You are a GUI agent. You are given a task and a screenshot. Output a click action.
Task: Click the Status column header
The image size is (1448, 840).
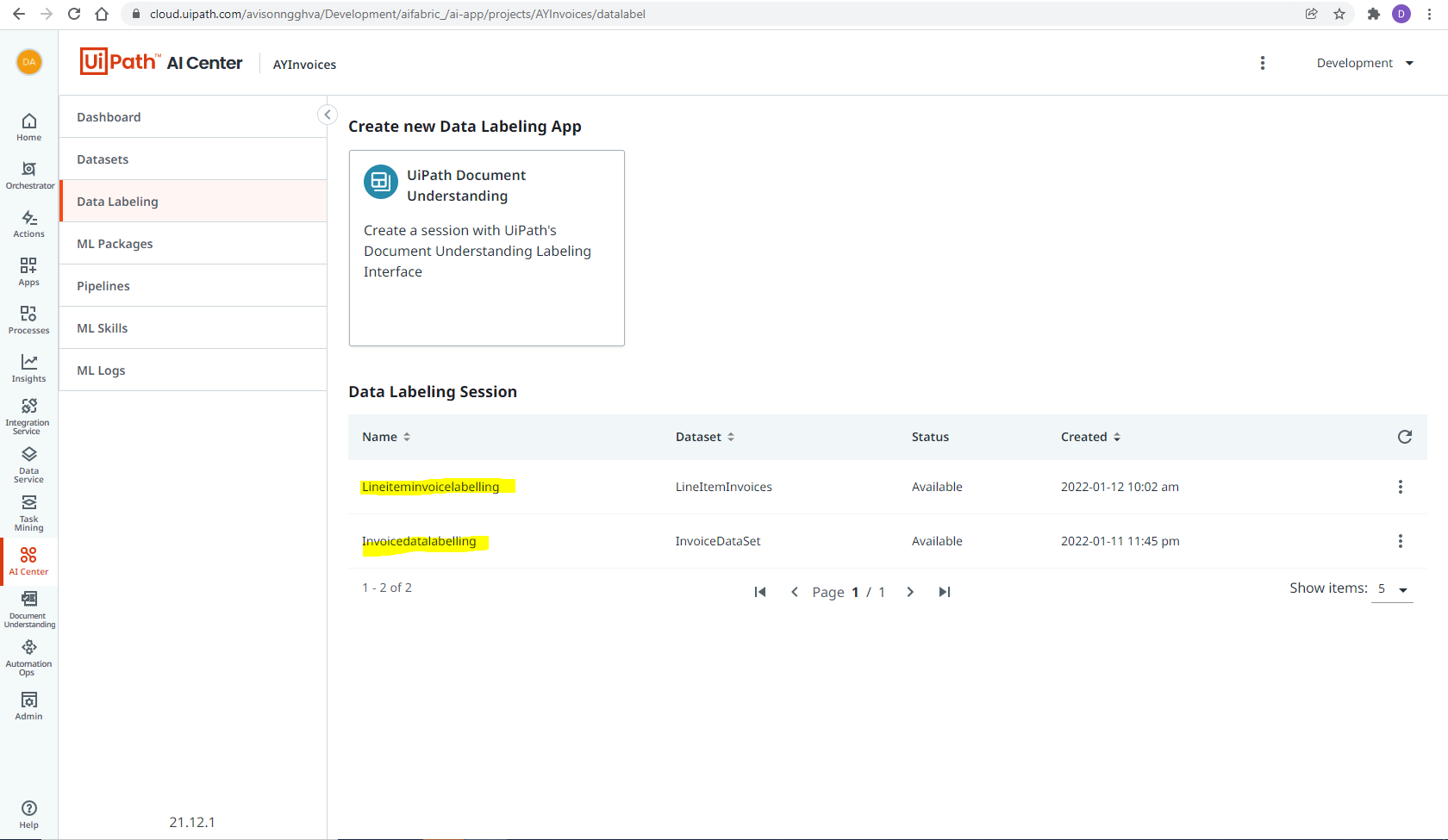point(930,437)
